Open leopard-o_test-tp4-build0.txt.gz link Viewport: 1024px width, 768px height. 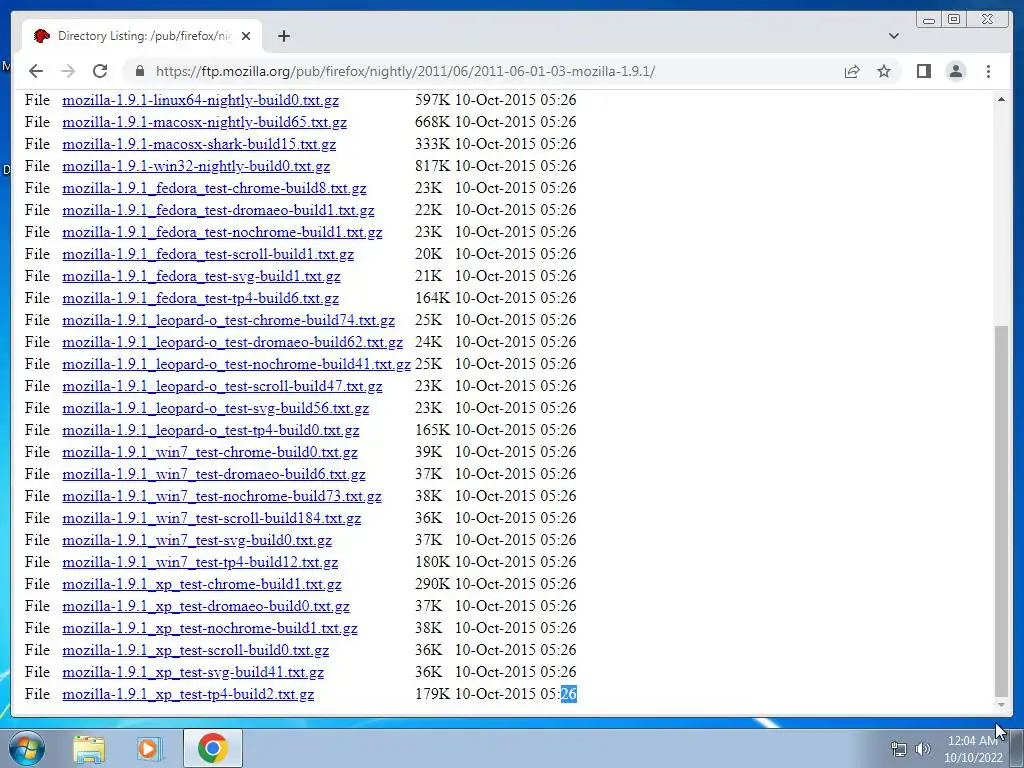pos(211,430)
